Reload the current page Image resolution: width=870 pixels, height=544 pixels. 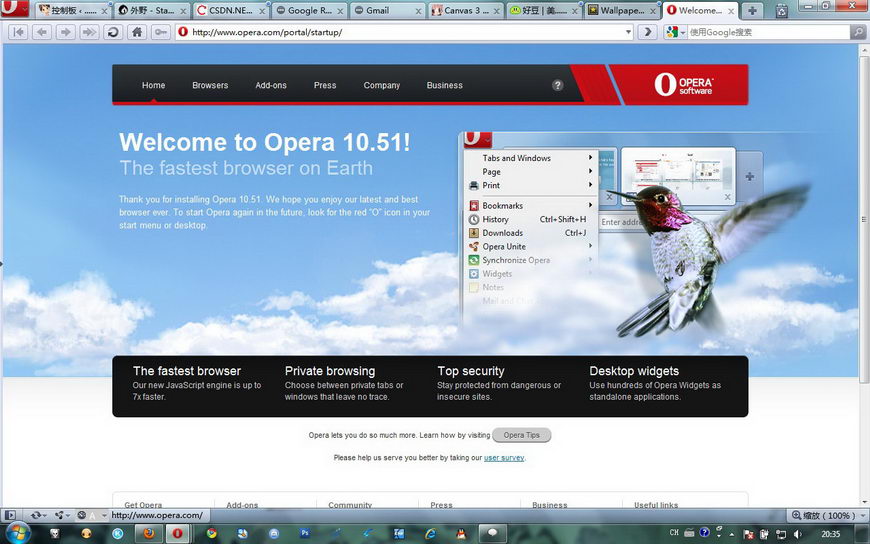point(113,32)
